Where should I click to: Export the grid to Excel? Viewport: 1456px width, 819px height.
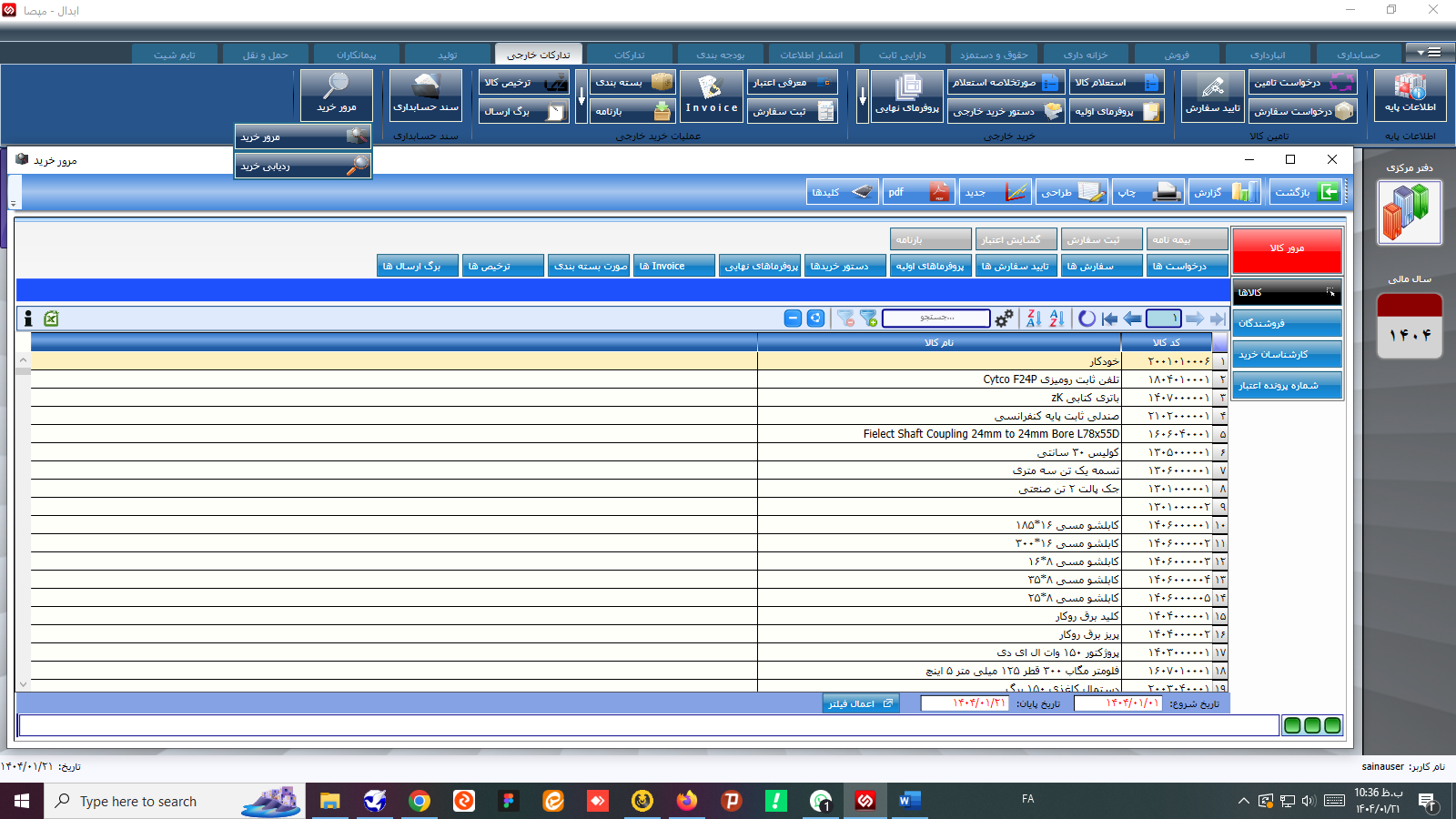click(51, 319)
